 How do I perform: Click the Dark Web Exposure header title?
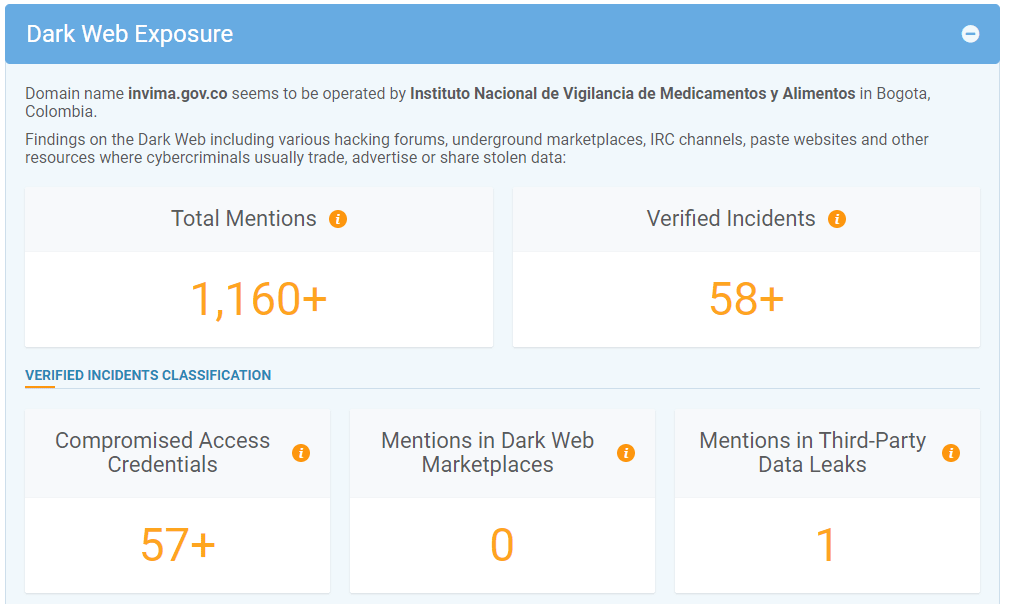130,34
